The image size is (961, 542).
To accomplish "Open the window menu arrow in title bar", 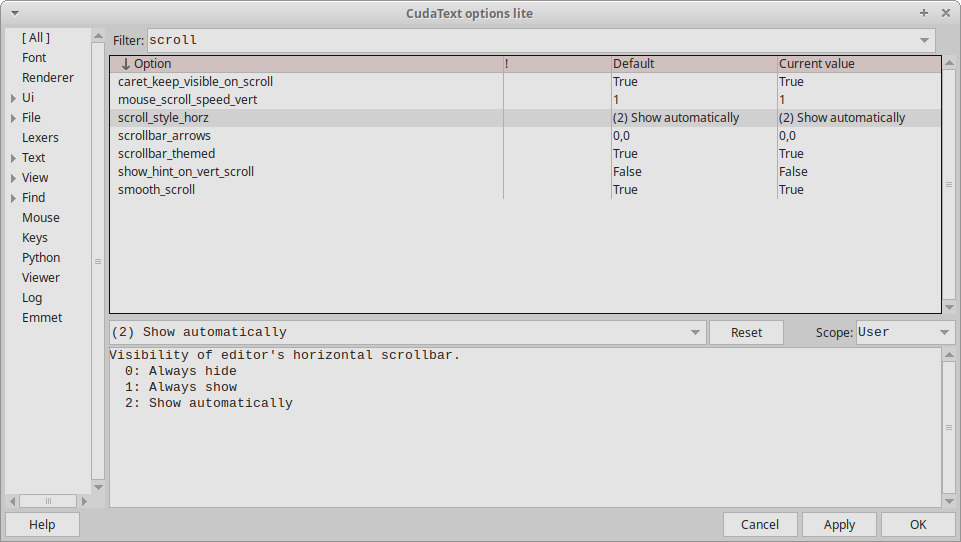I will pyautogui.click(x=15, y=13).
